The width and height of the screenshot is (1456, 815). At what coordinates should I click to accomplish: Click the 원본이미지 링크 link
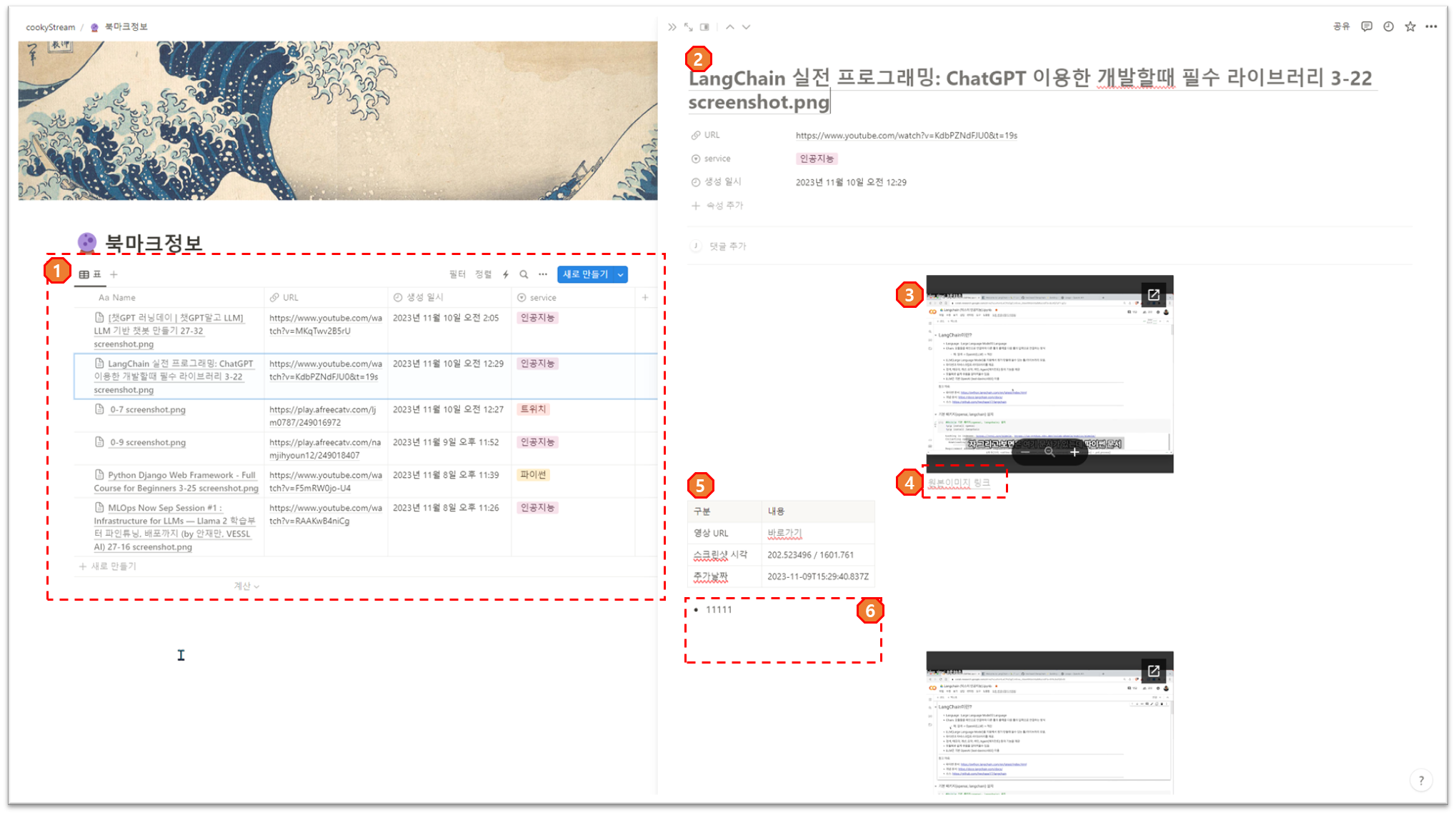pos(959,483)
